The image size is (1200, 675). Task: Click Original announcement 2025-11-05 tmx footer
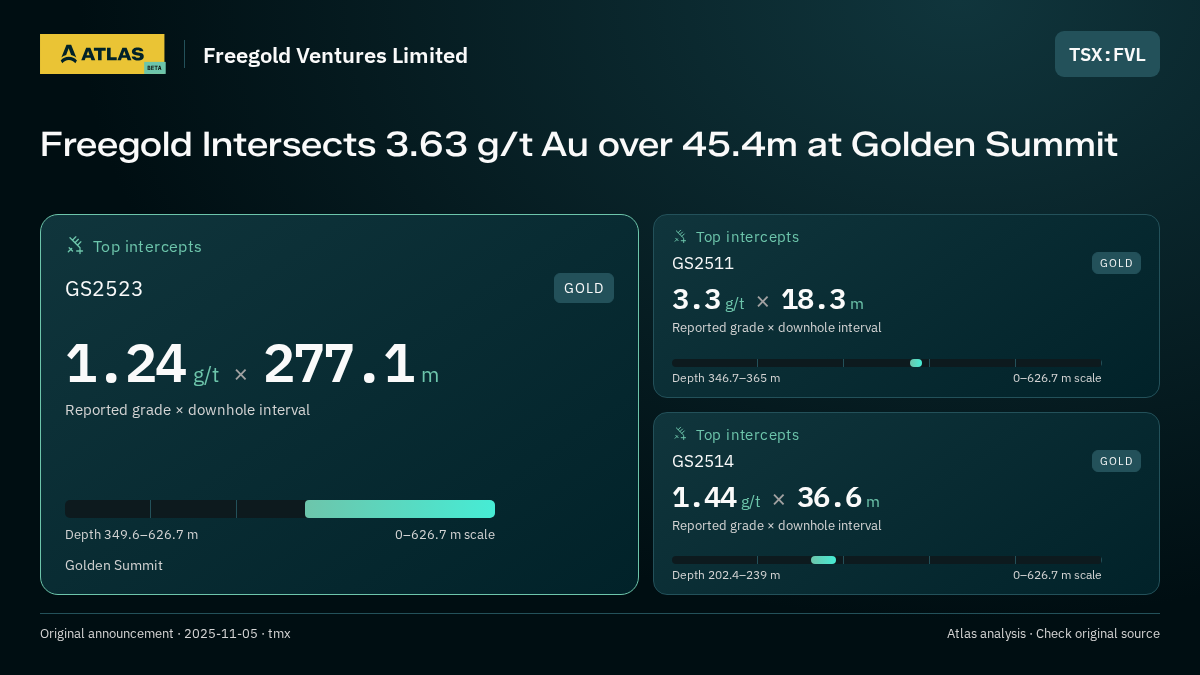coord(165,634)
